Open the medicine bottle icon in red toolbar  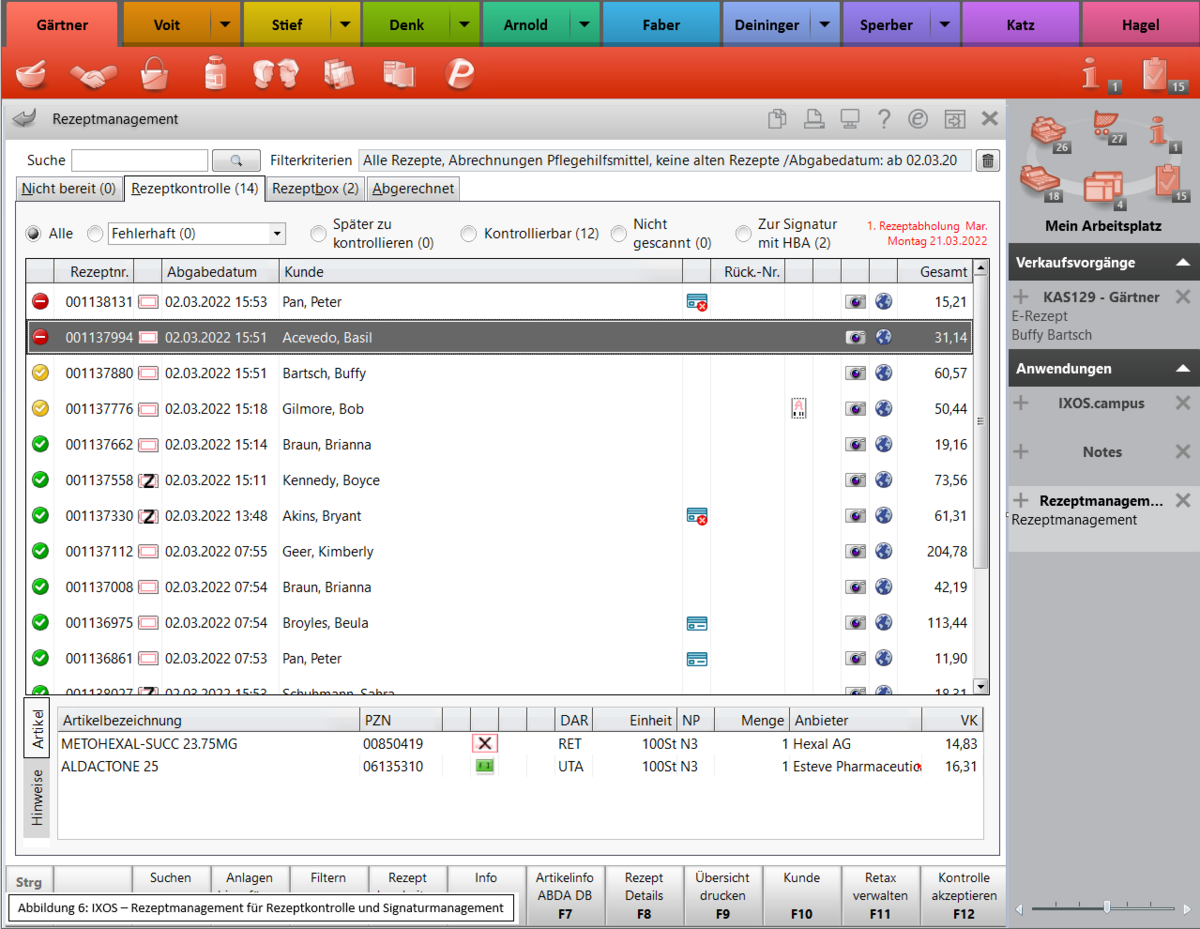(x=214, y=74)
